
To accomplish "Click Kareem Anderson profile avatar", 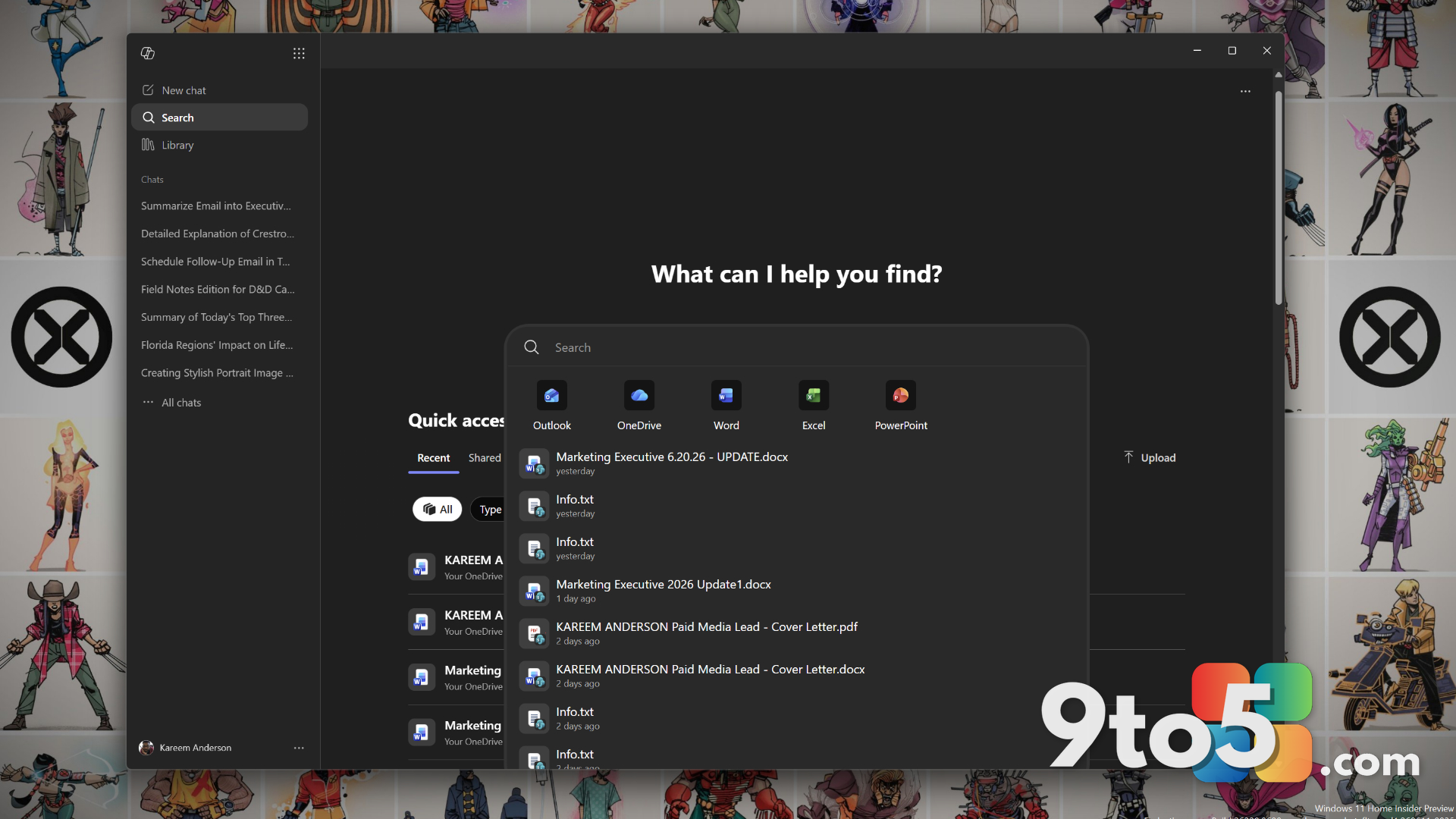I will [146, 748].
